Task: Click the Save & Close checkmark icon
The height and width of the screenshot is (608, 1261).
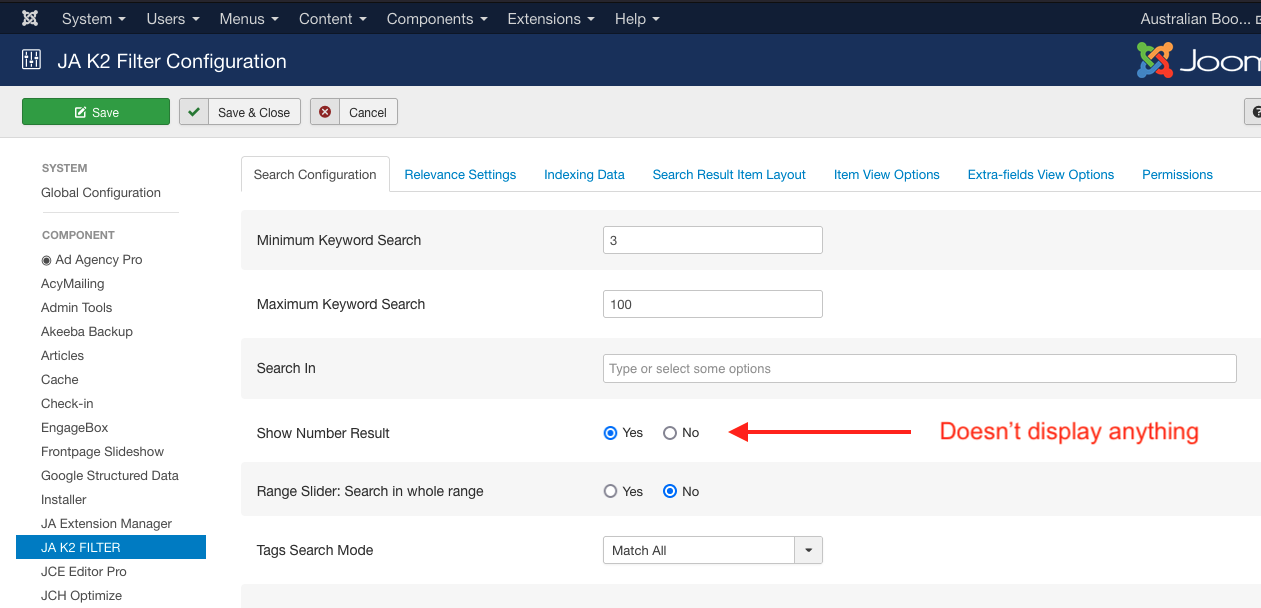Action: (x=194, y=112)
